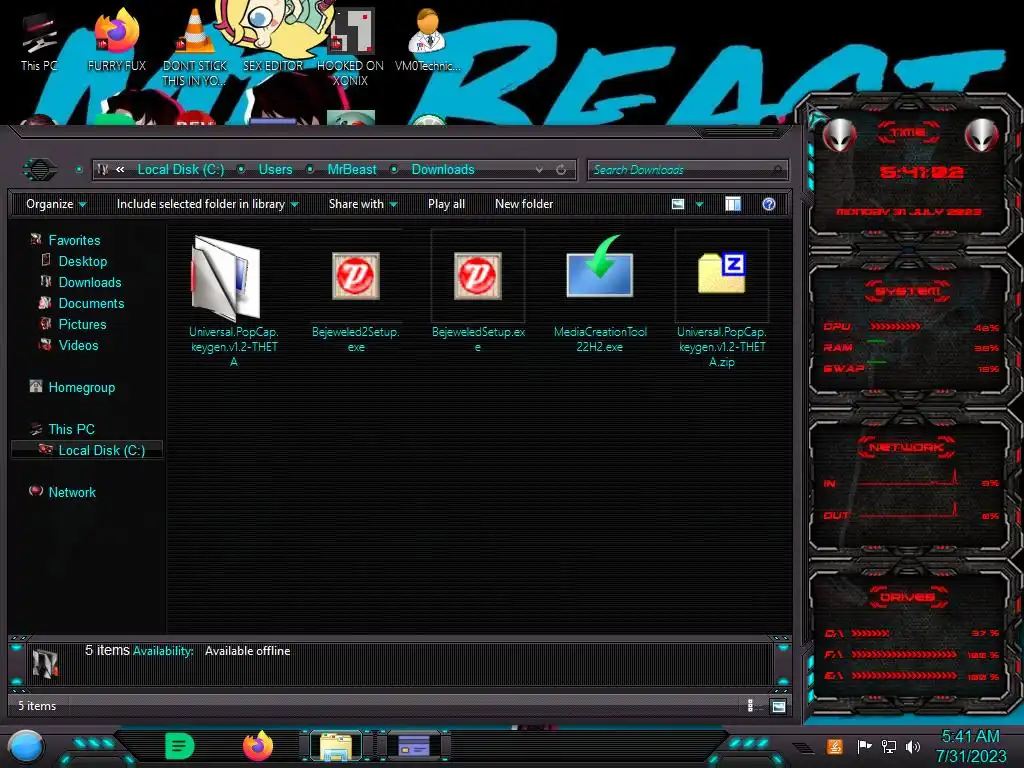Open Videos in navigation pane
This screenshot has width=1024, height=768.
point(78,345)
